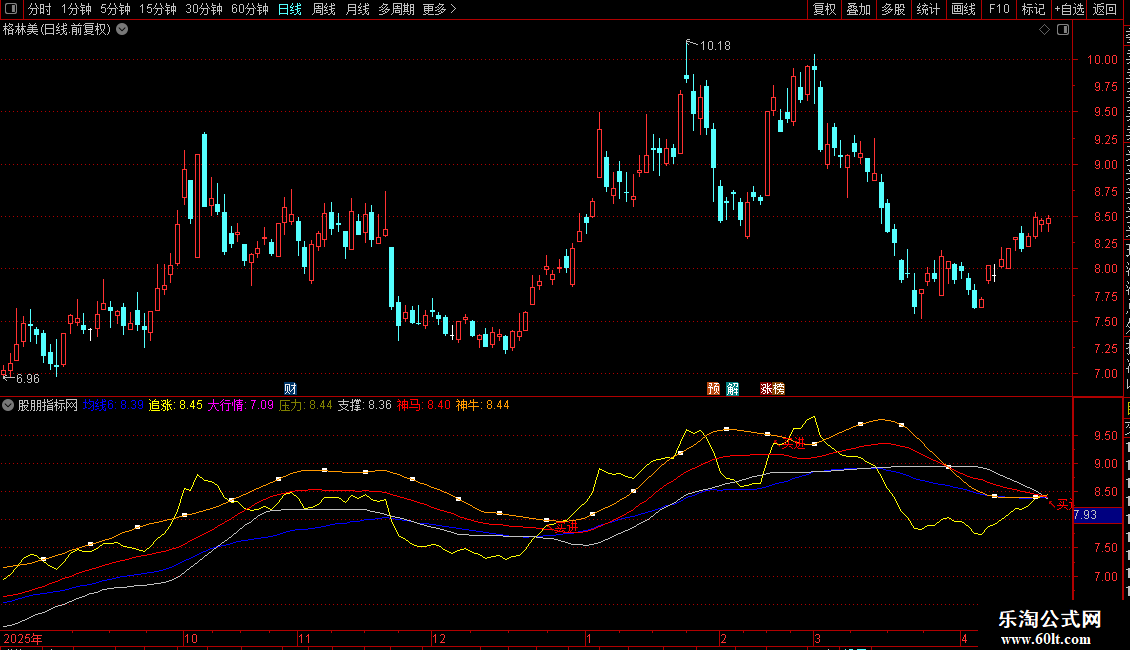Click the 解 marker icon
This screenshot has height=650, width=1130.
(x=733, y=388)
